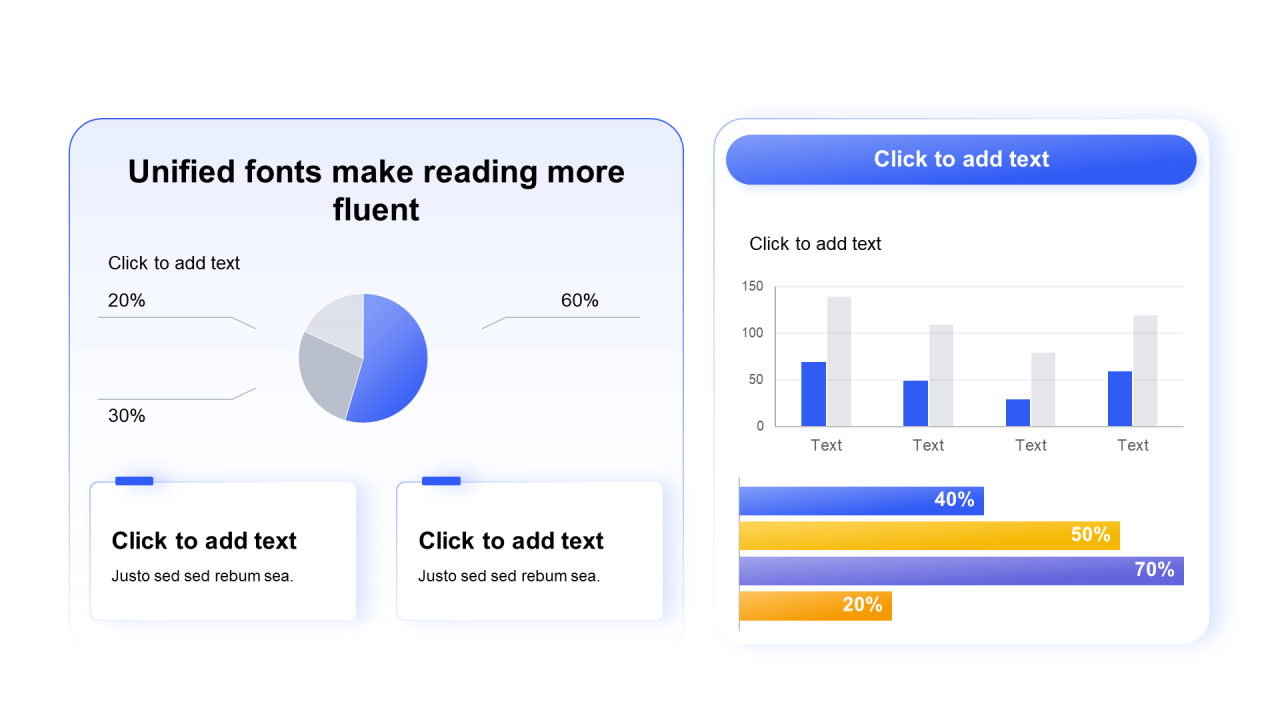This screenshot has height=720, width=1280.
Task: Select "Justo sed sed rebum sea." in left card
Action: (202, 576)
